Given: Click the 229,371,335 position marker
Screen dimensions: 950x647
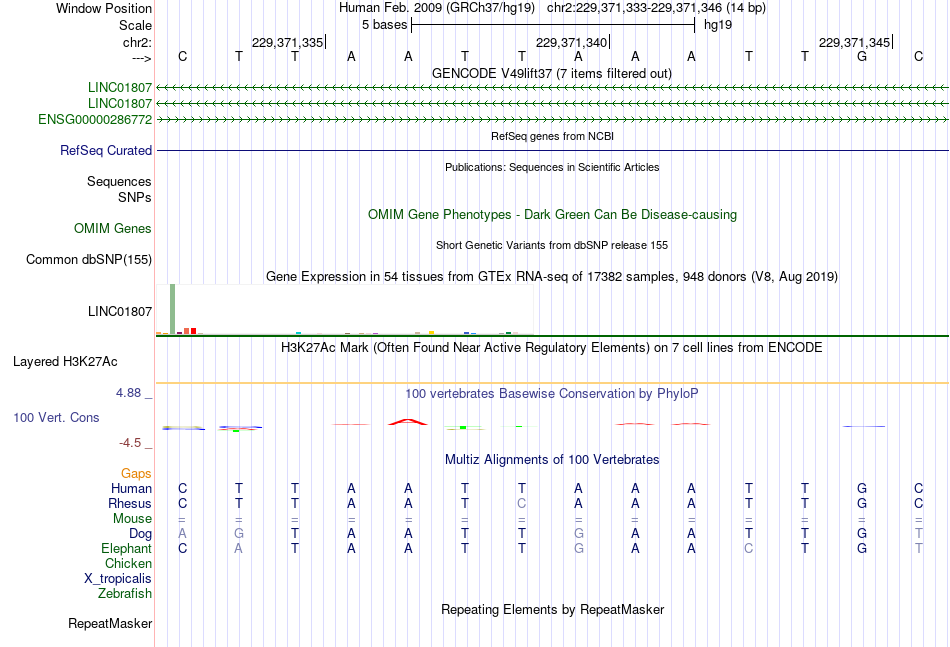Looking at the screenshot, I should 288,42.
